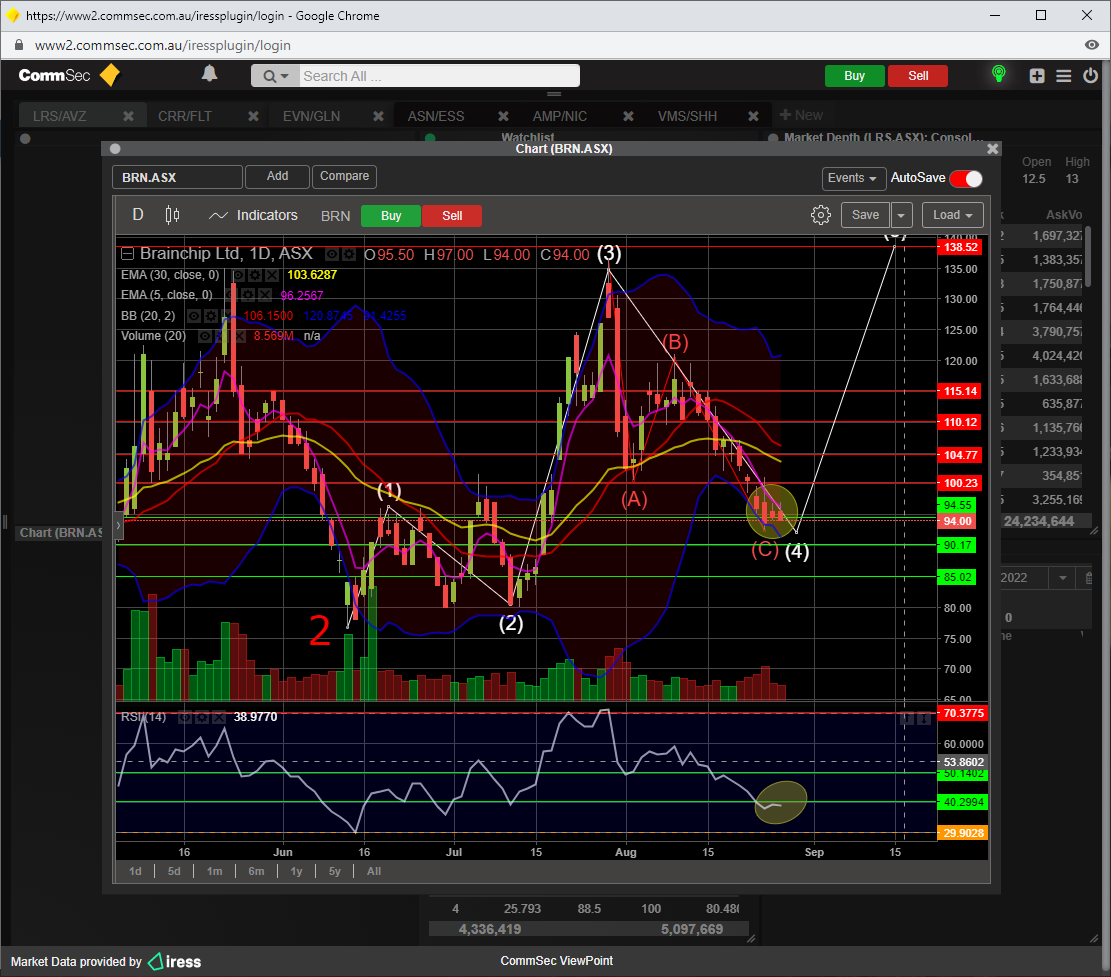
Task: Click the green Buy button in chart toolbar
Action: coord(390,216)
